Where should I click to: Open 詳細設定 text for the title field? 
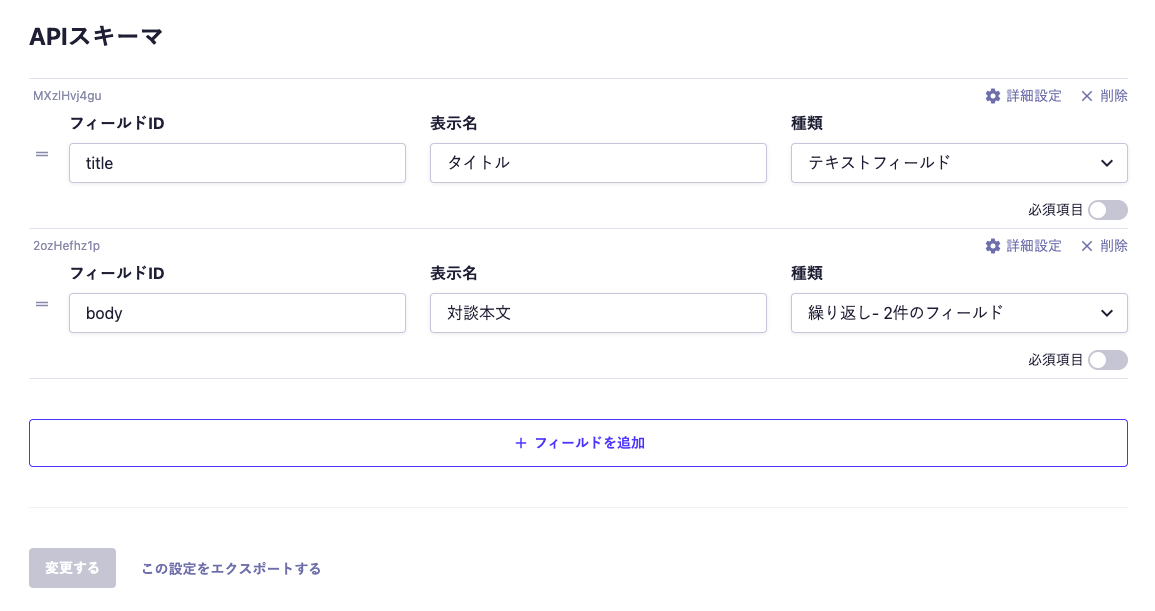pos(1034,96)
